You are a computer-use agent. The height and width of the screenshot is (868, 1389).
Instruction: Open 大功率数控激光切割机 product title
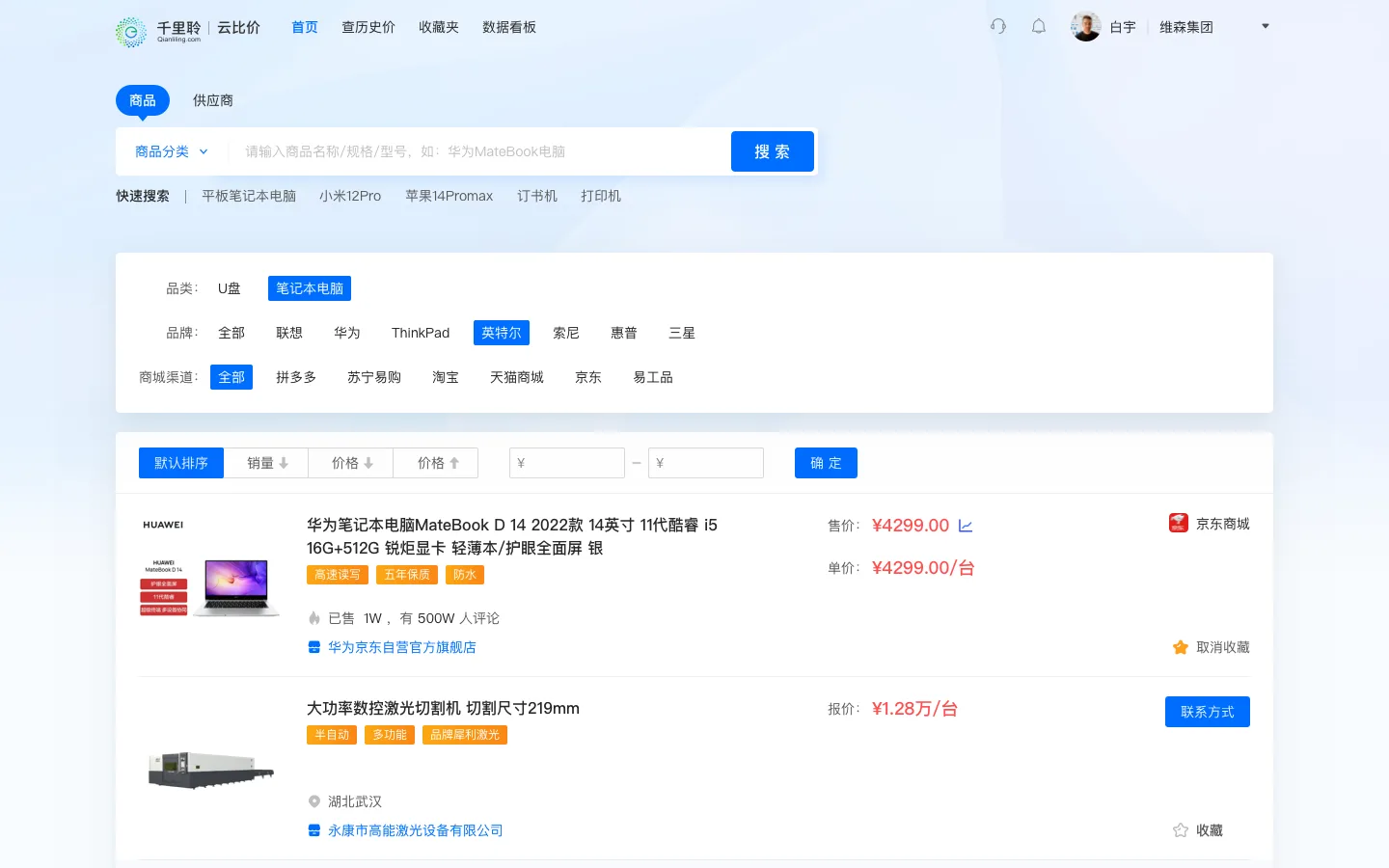[444, 708]
